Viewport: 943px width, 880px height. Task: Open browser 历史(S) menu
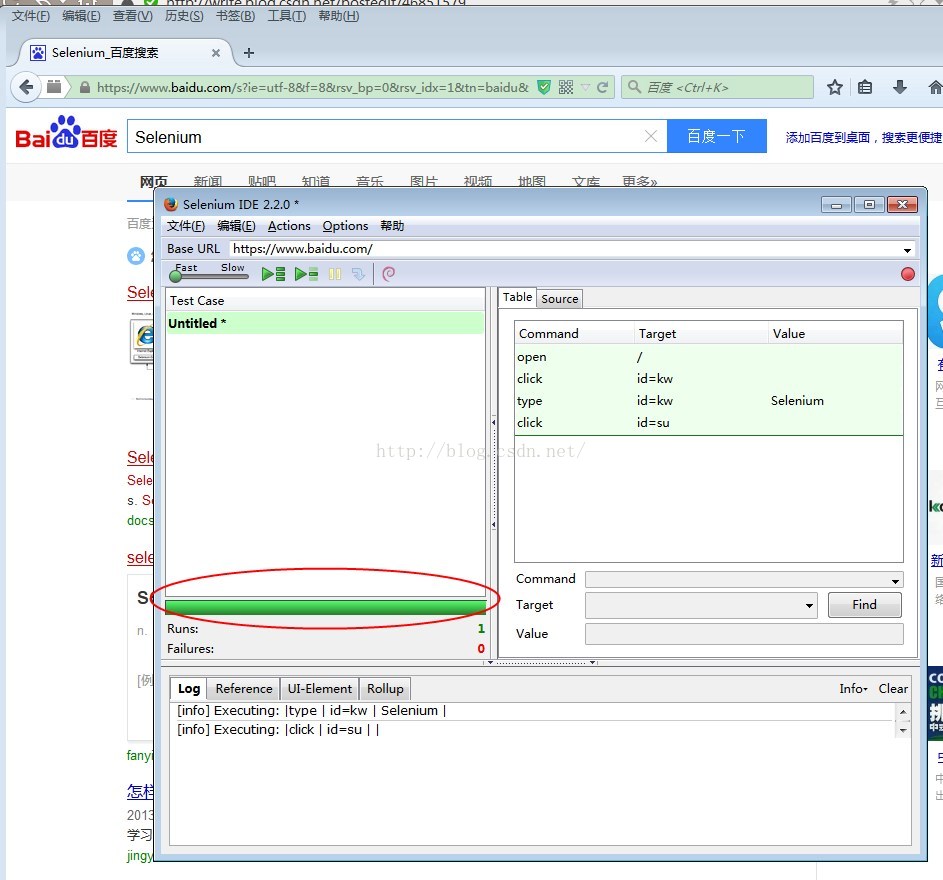[x=184, y=16]
